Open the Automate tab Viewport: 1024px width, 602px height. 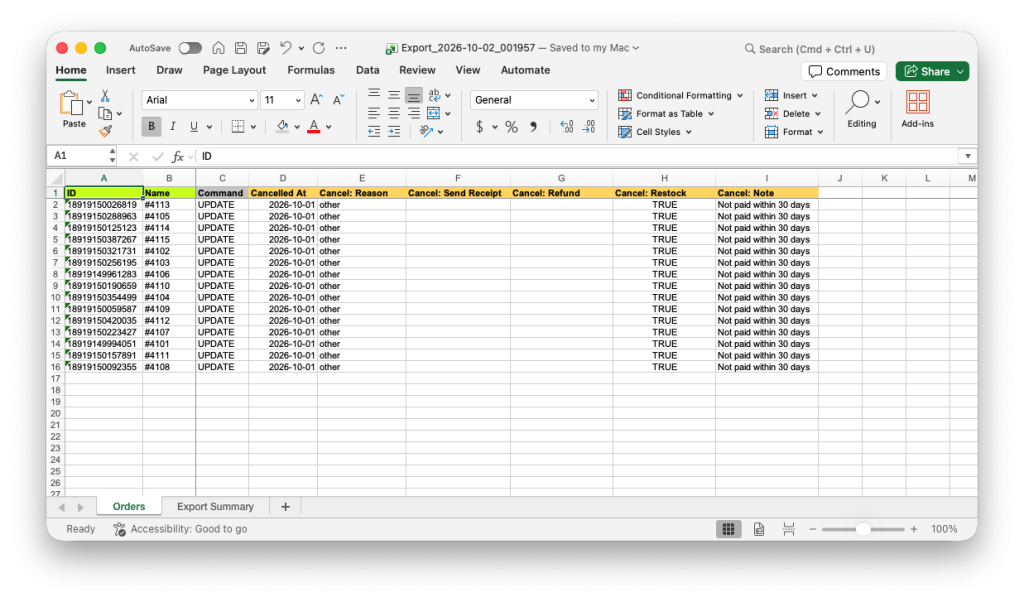[x=525, y=70]
